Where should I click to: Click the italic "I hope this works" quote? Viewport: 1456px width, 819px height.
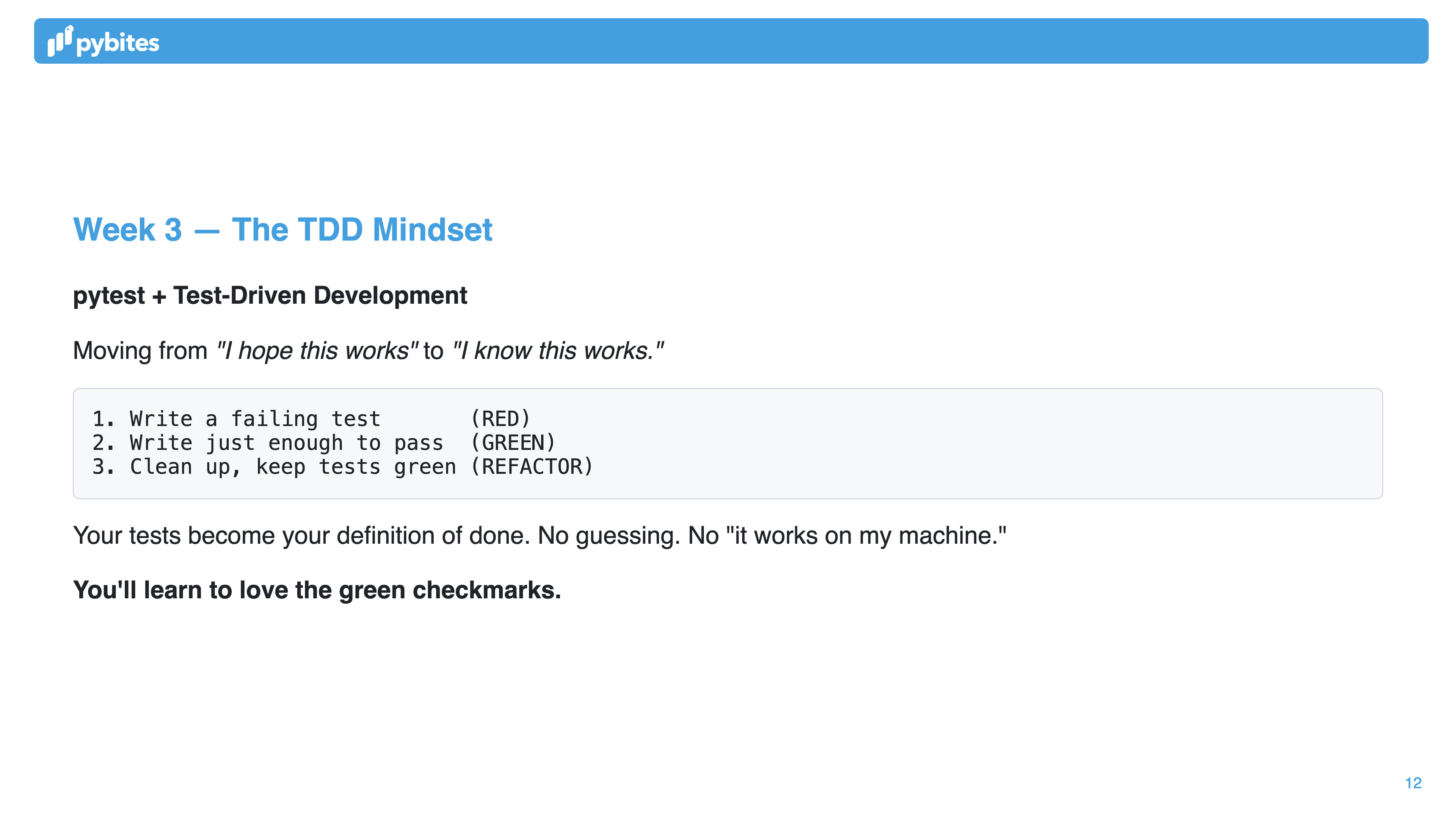318,350
